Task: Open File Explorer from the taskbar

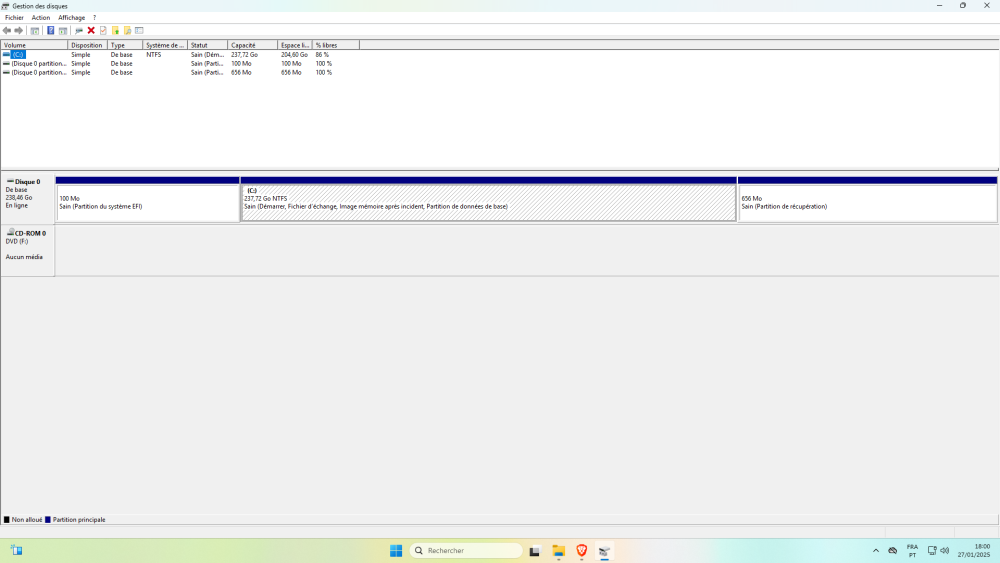Action: pos(559,551)
